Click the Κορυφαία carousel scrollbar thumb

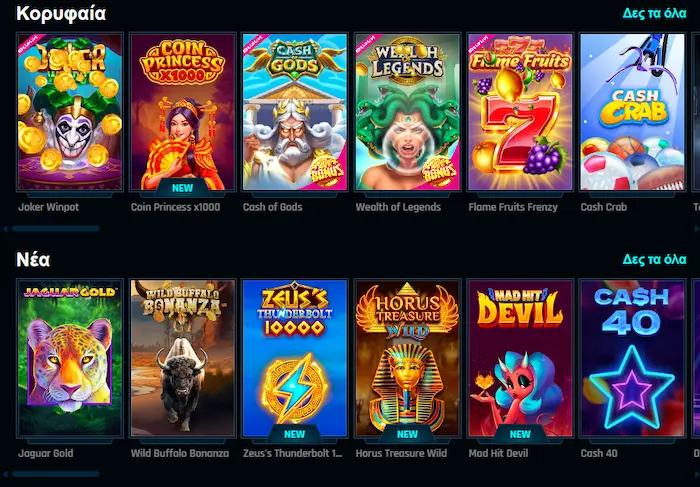pyautogui.click(x=55, y=229)
